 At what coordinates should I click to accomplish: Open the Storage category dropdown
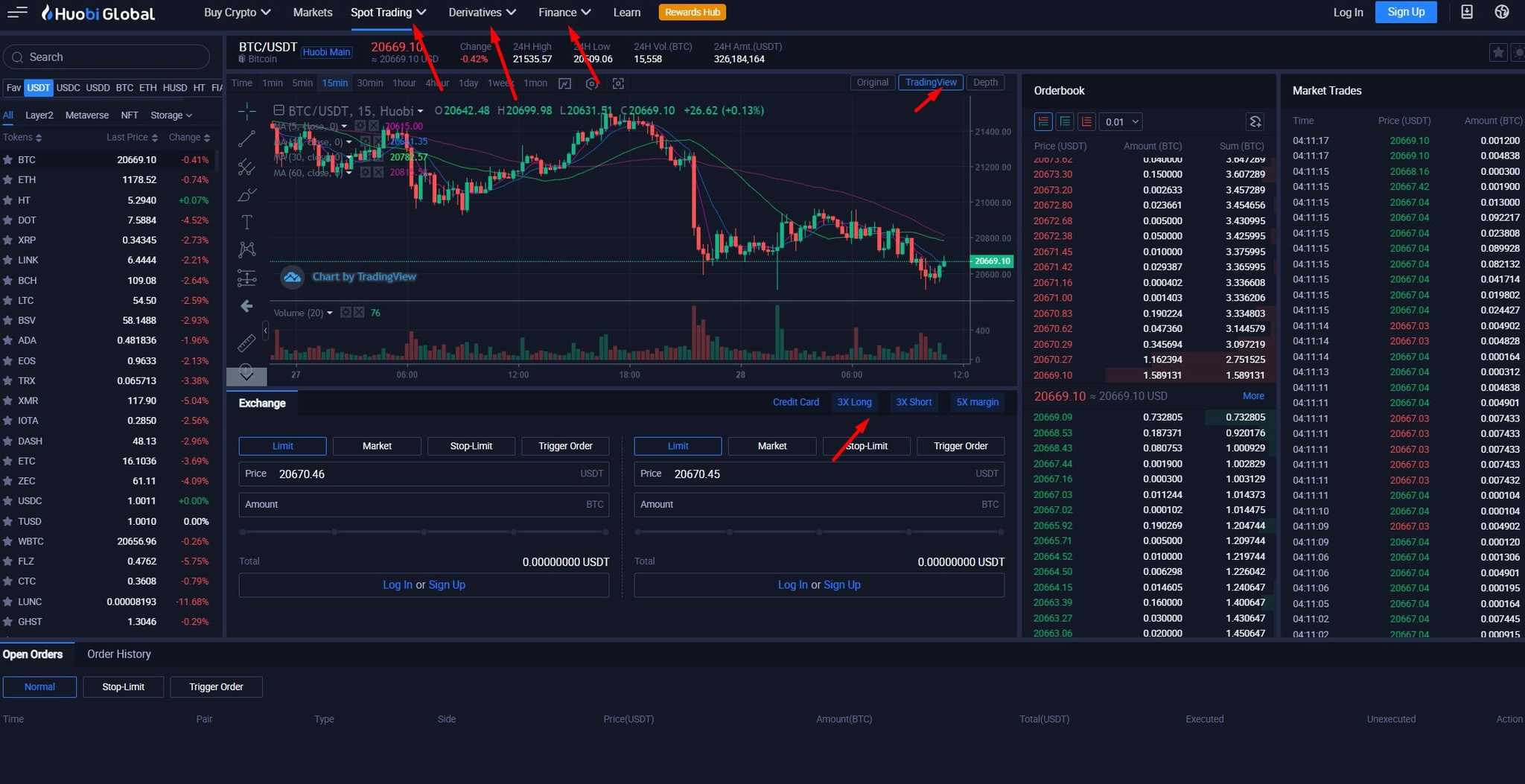[171, 115]
